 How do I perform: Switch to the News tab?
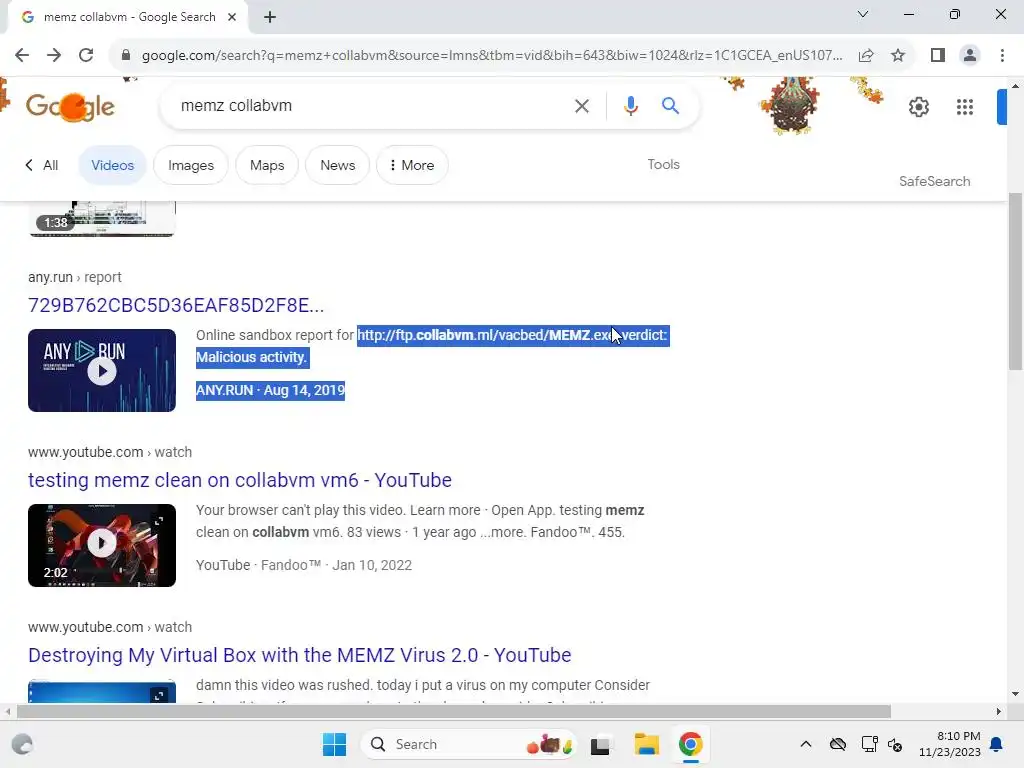tap(338, 165)
